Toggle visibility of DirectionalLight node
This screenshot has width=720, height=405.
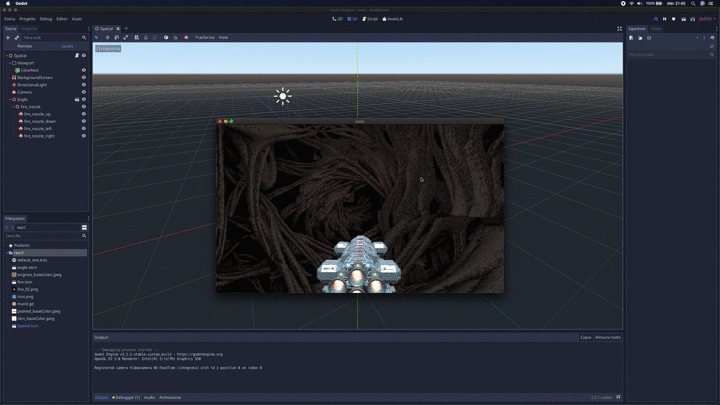click(x=84, y=85)
